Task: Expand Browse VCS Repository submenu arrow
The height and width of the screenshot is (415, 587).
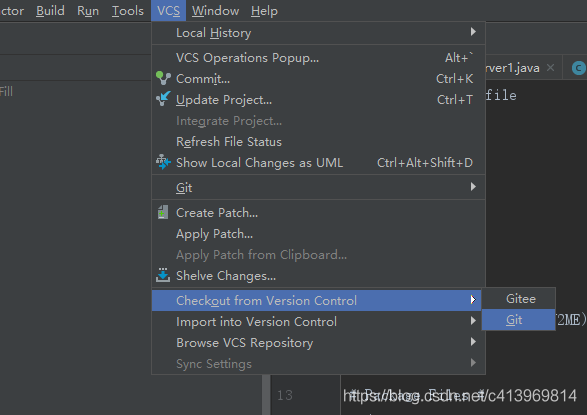Action: [x=473, y=342]
